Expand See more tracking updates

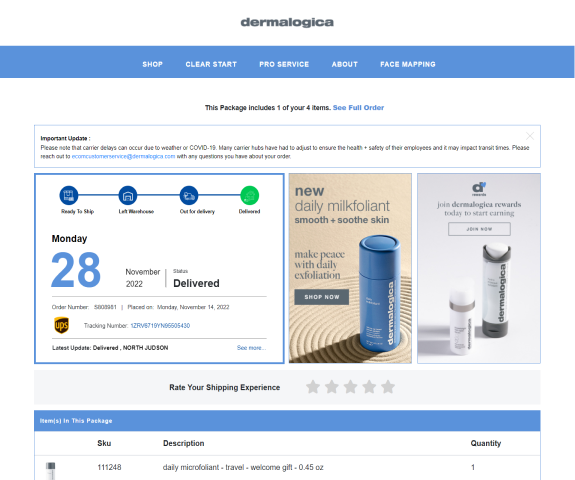[x=251, y=348]
